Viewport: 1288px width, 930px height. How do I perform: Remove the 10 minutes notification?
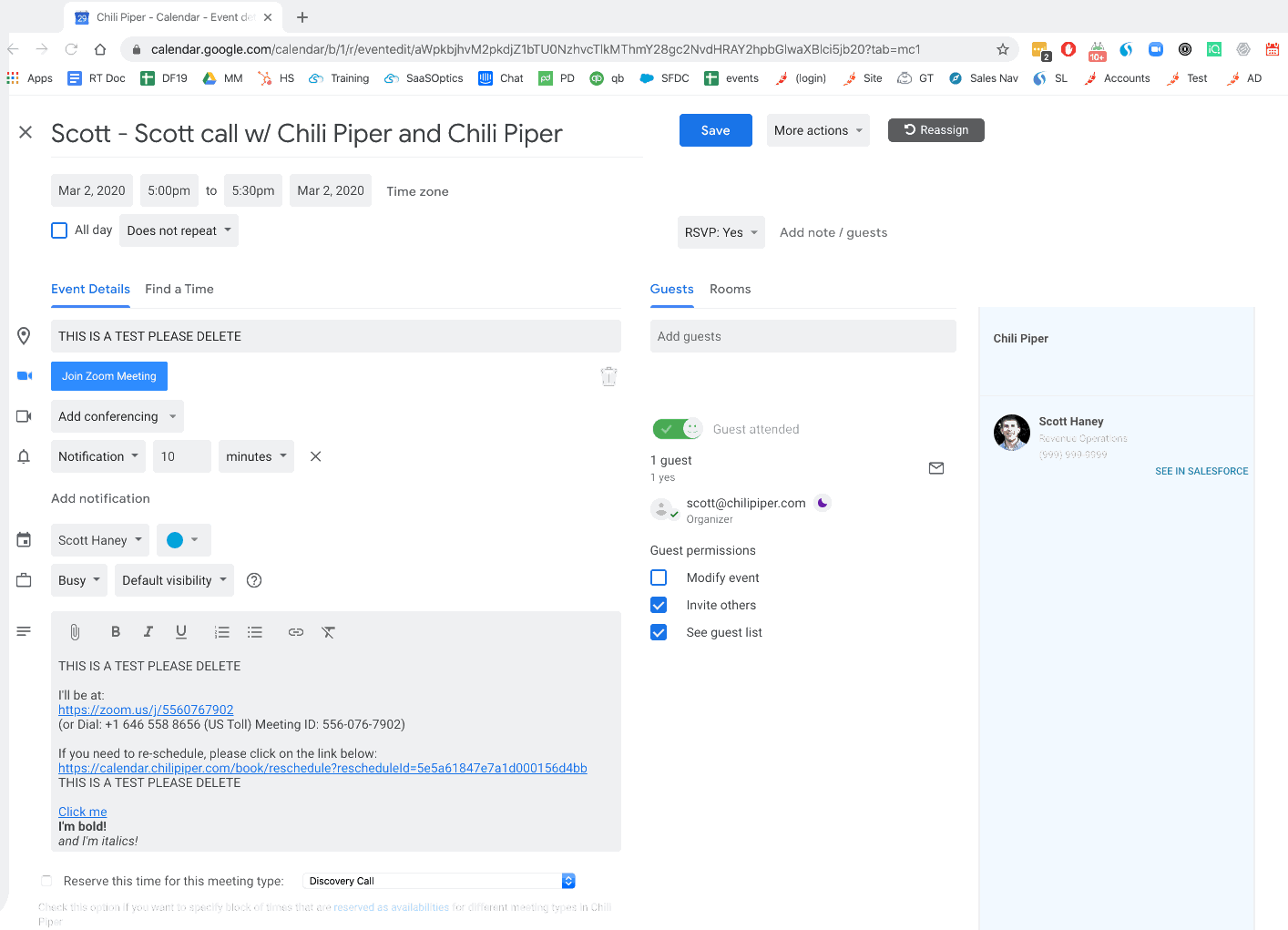[316, 456]
